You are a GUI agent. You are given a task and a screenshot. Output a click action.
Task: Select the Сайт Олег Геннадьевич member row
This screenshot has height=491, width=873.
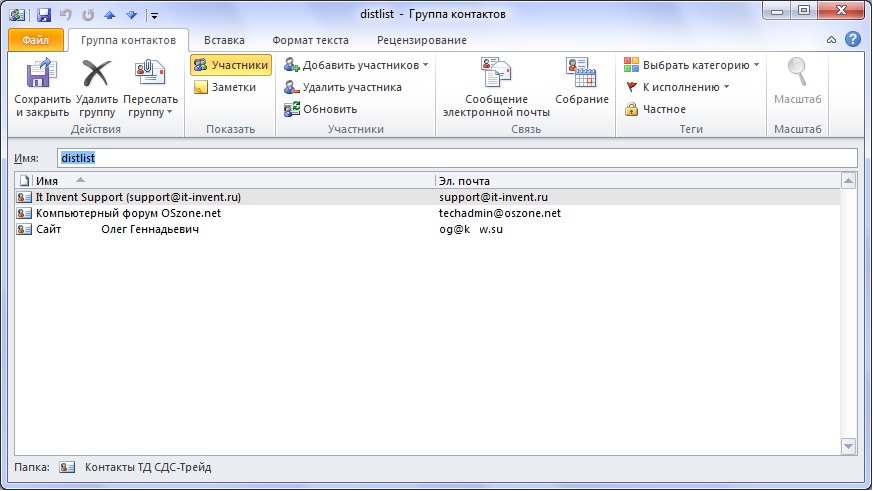pyautogui.click(x=428, y=229)
